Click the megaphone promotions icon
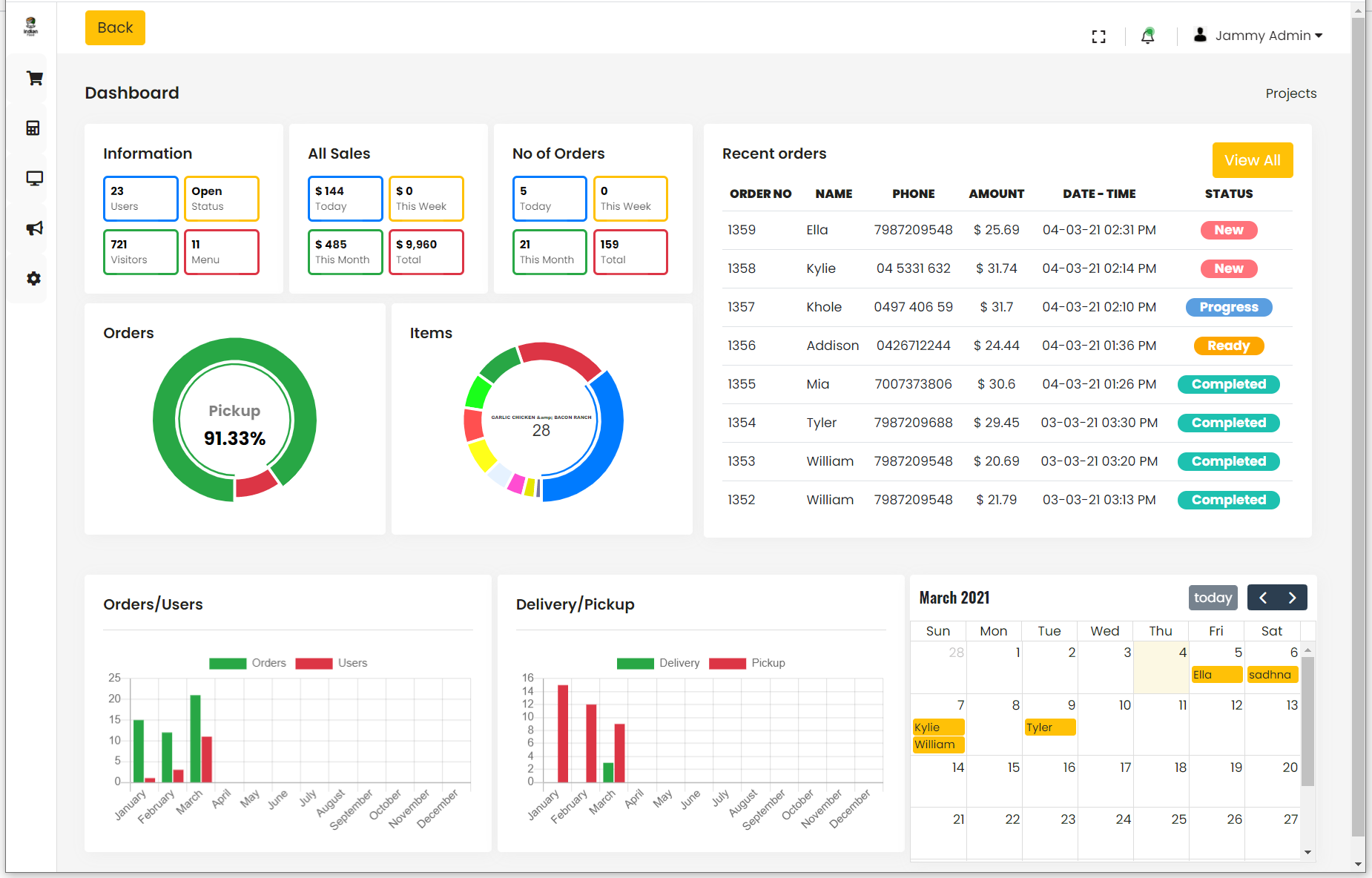Viewport: 1372px width, 878px height. [33, 228]
